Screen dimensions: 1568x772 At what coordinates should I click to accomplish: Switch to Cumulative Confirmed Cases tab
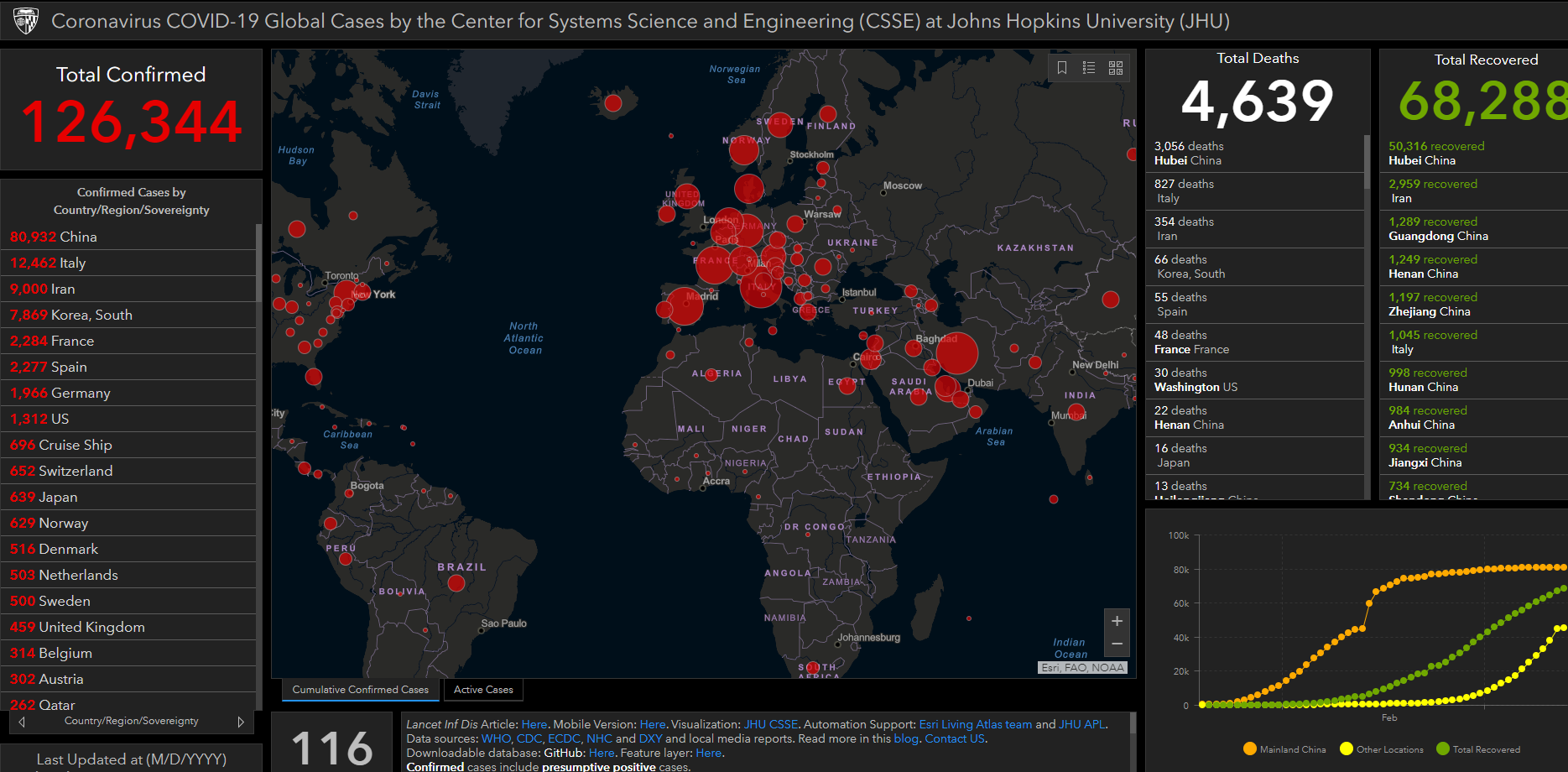coord(361,690)
